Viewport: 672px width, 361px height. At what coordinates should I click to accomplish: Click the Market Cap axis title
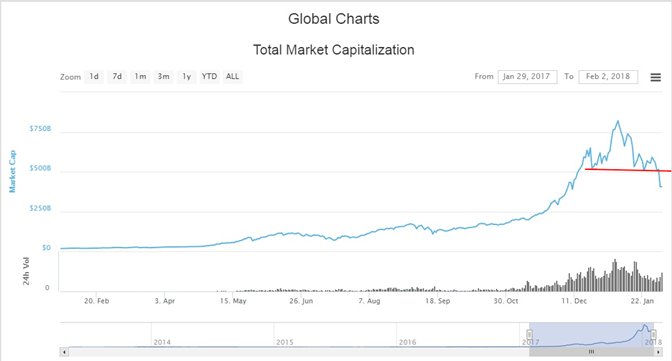click(12, 171)
